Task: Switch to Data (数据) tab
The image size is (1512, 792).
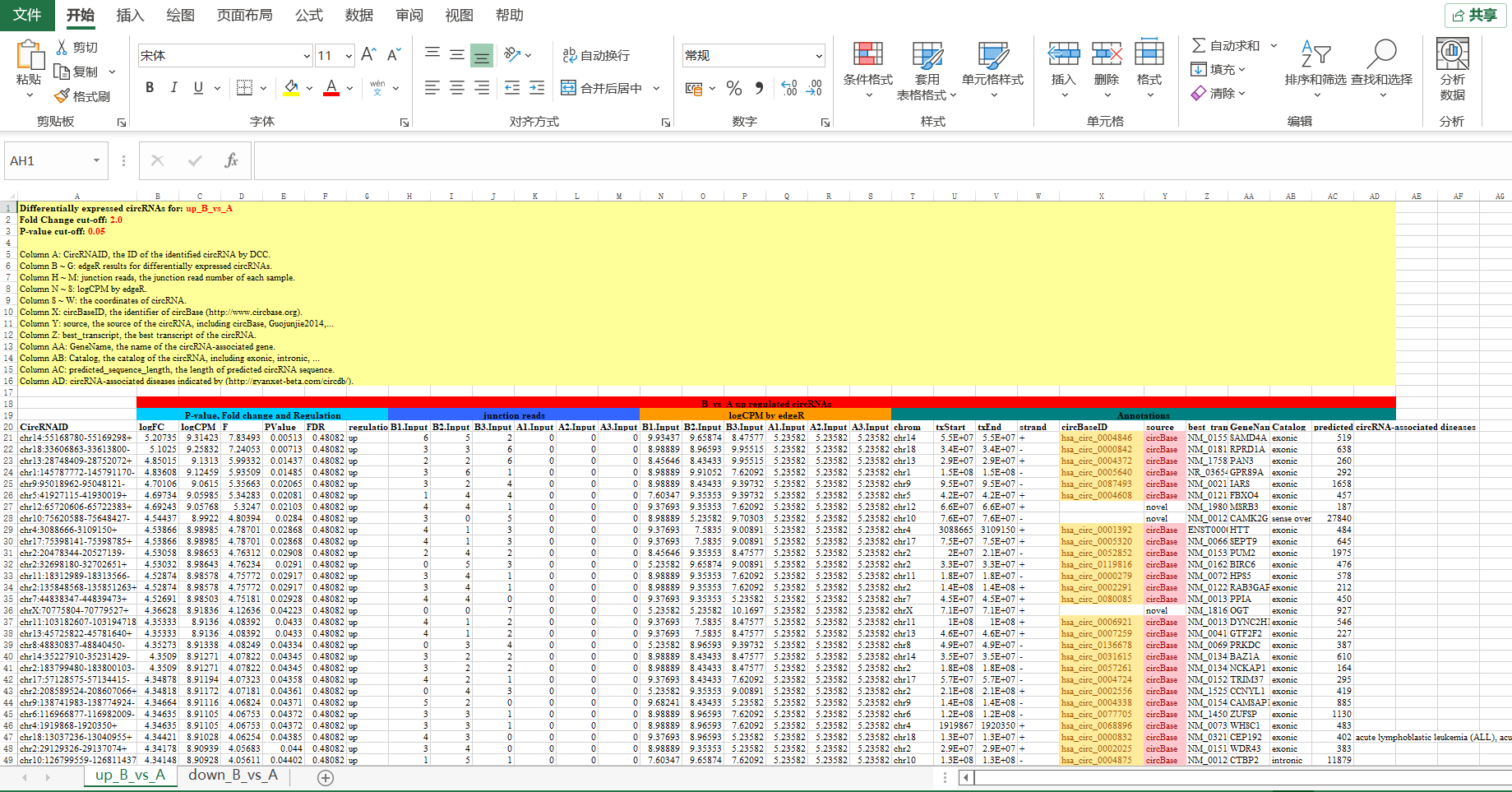Action: click(359, 15)
